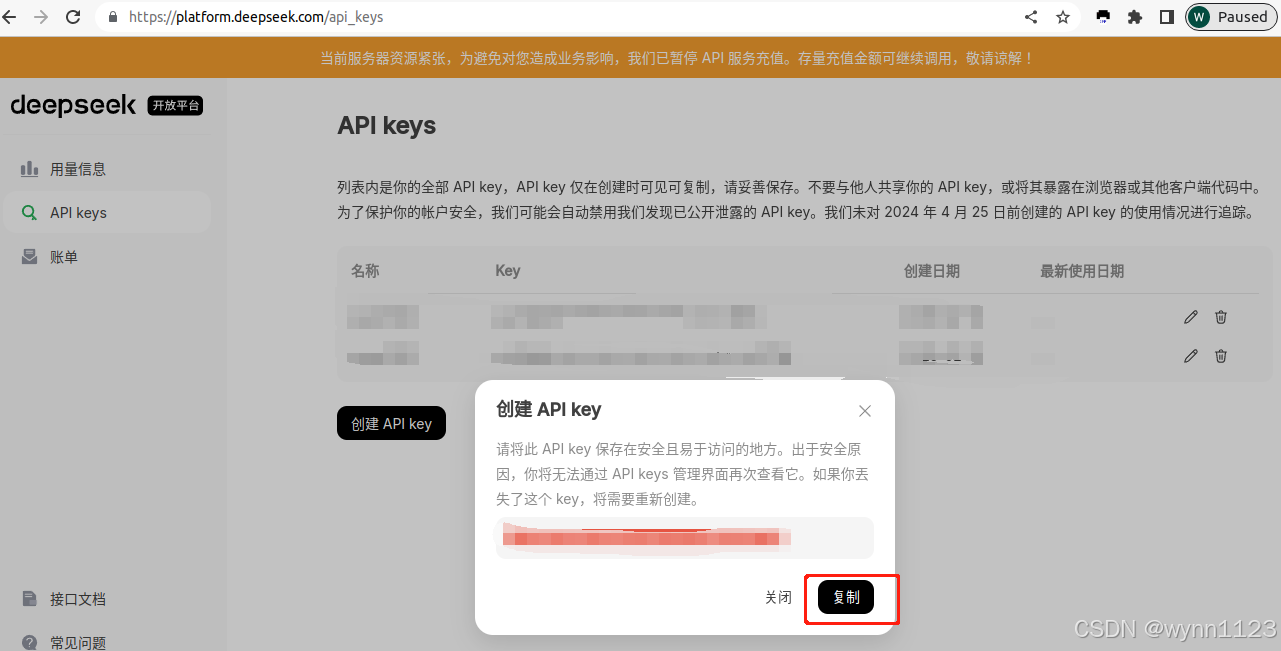Click the 常见问题 speech icon
Screen dimensions: 1281x651
[x=30, y=642]
